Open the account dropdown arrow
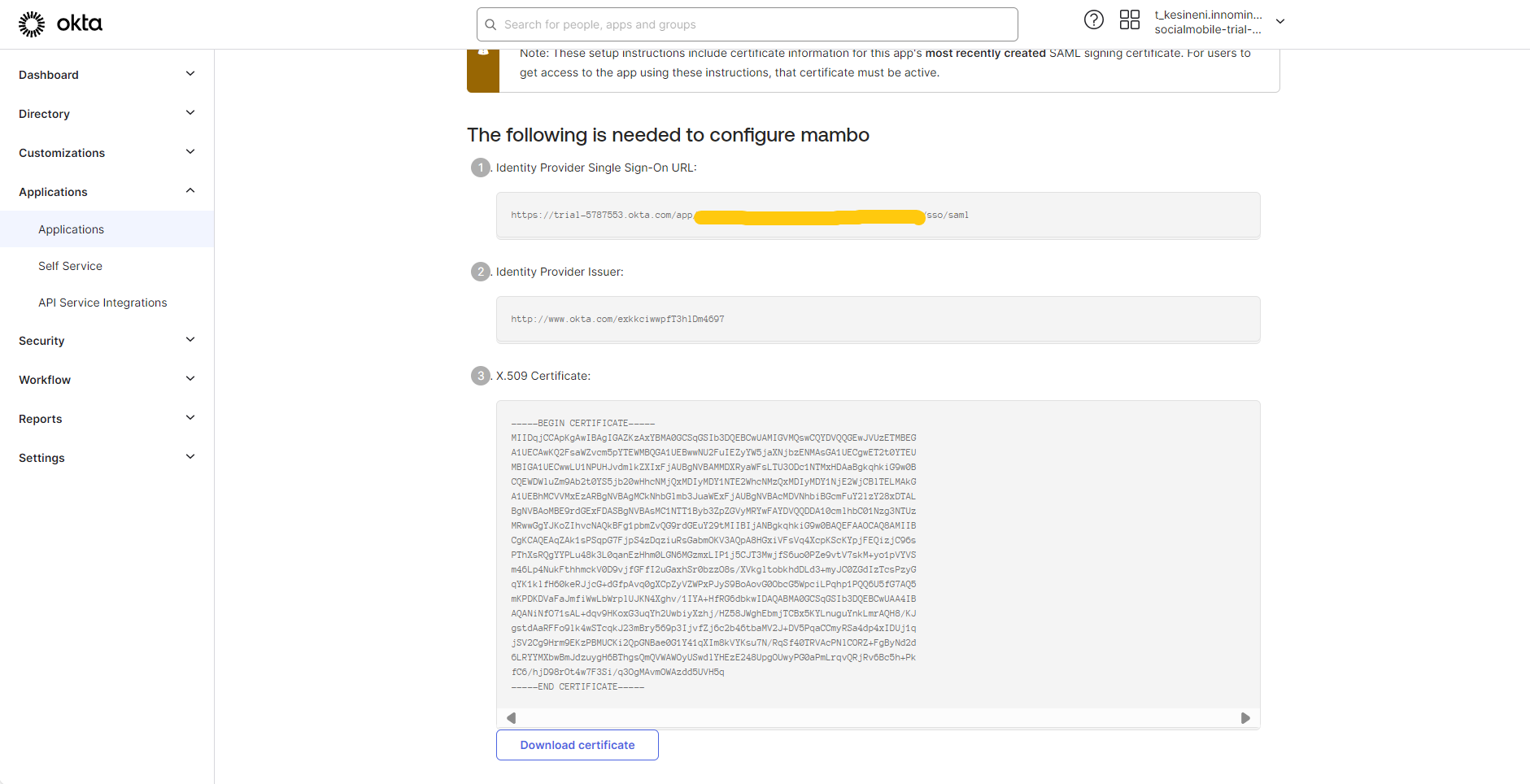Viewport: 1530px width, 784px height. [1280, 22]
